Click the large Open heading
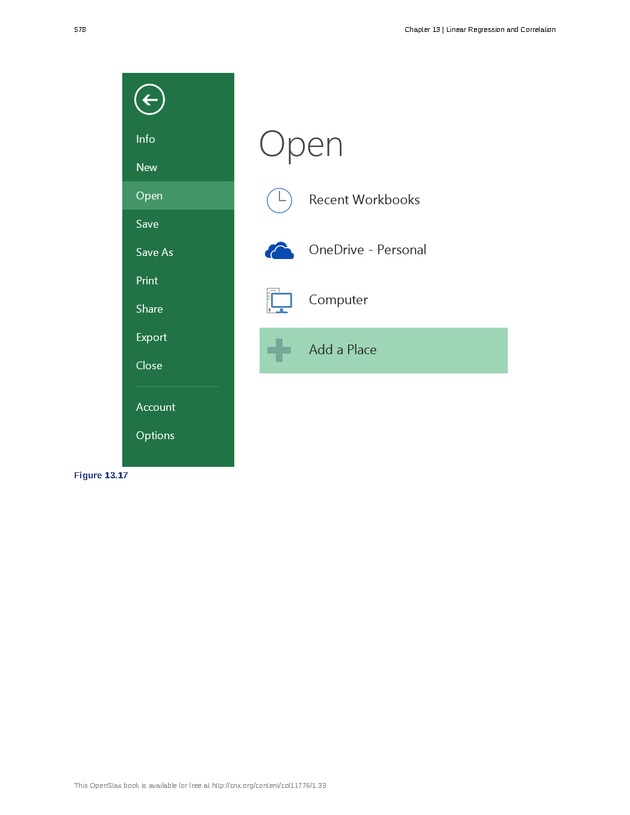The width and height of the screenshot is (630, 815). tap(301, 144)
